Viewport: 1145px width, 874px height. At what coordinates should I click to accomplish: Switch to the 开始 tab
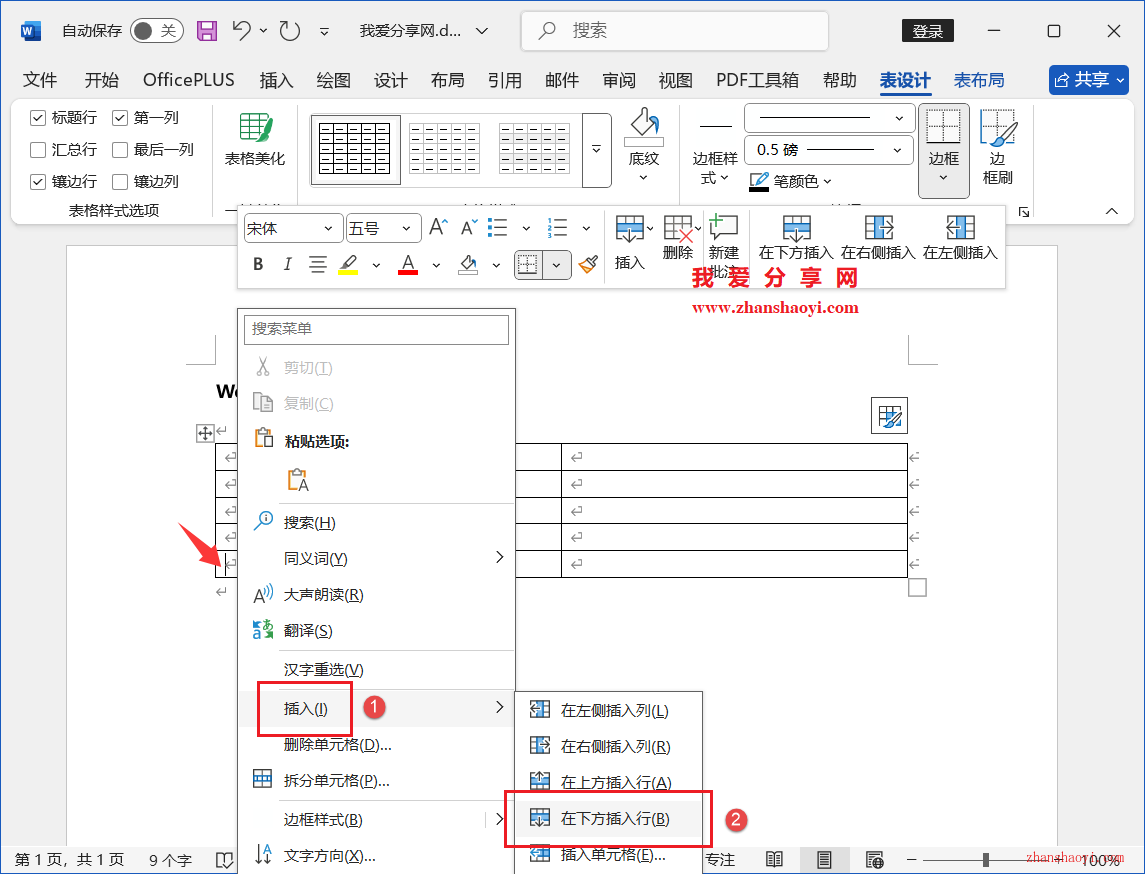pos(102,80)
